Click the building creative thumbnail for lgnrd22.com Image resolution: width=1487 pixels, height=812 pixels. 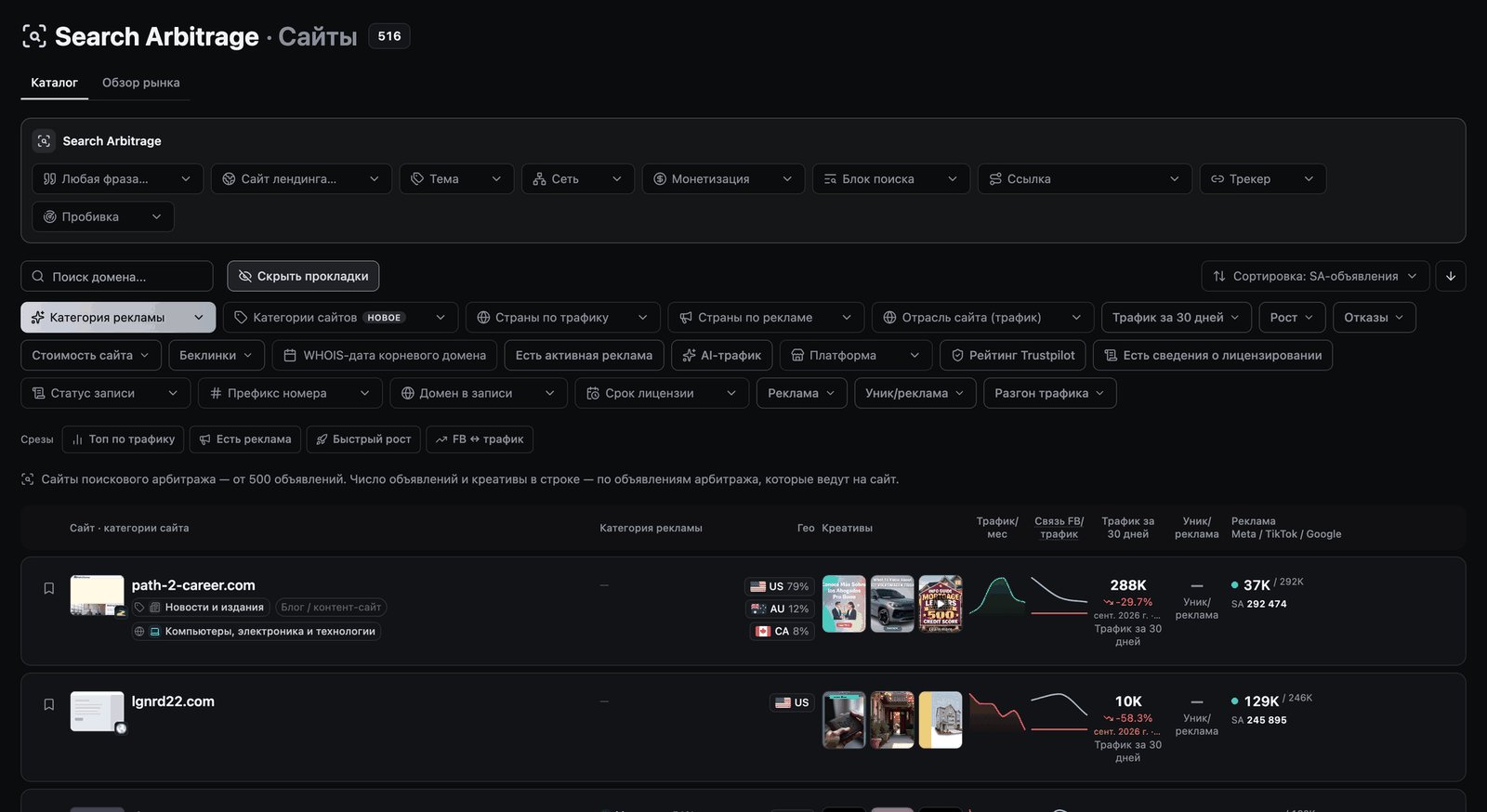click(x=941, y=720)
